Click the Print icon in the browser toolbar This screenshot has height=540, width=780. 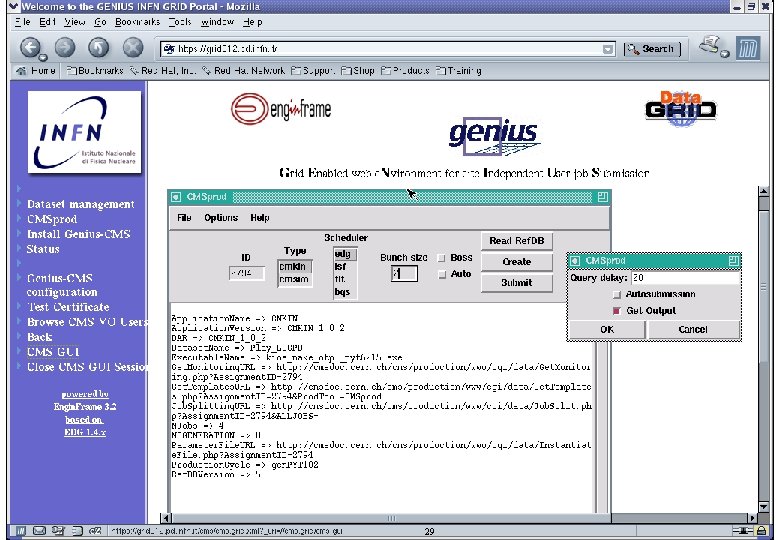tap(711, 46)
